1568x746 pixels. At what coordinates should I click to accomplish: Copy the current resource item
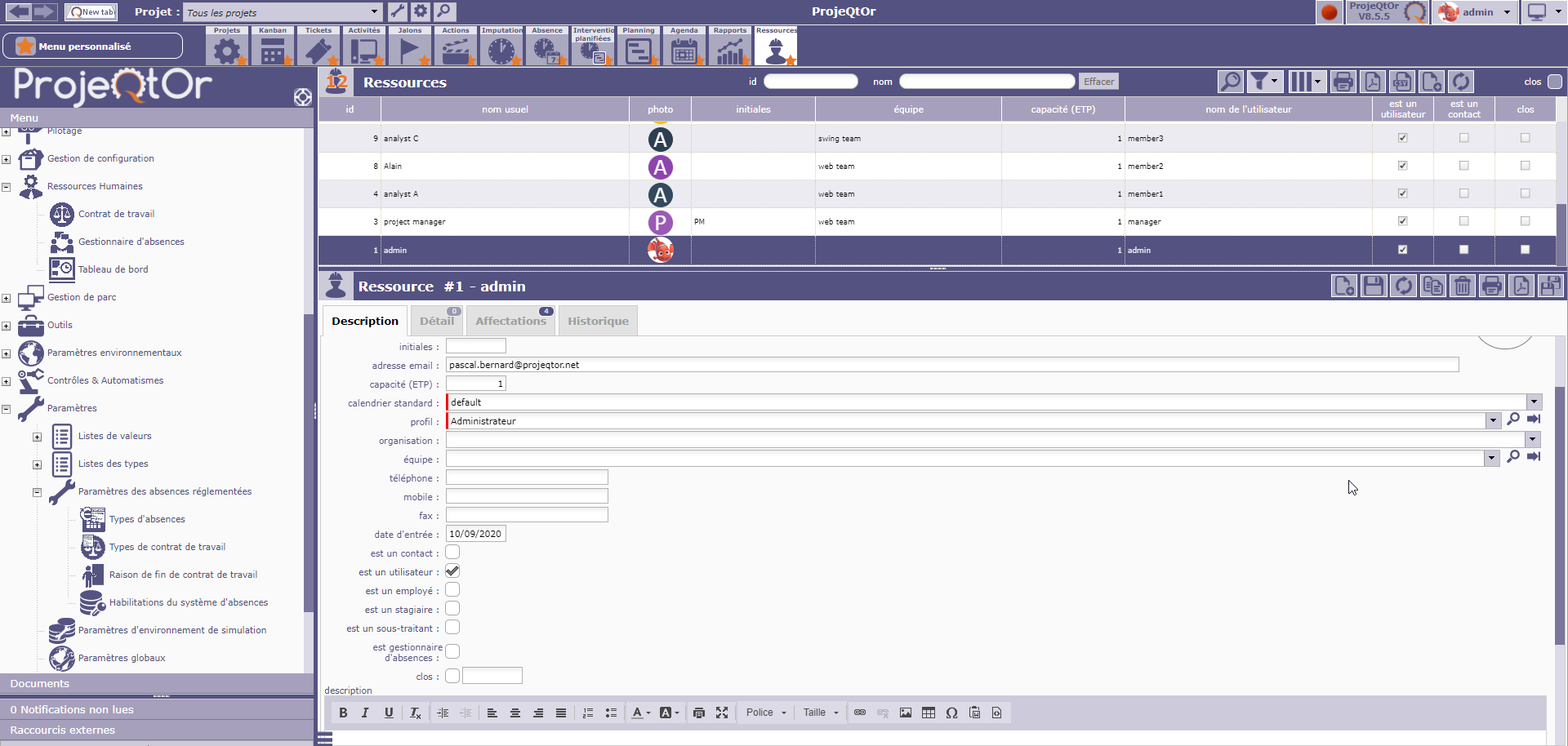(1432, 286)
